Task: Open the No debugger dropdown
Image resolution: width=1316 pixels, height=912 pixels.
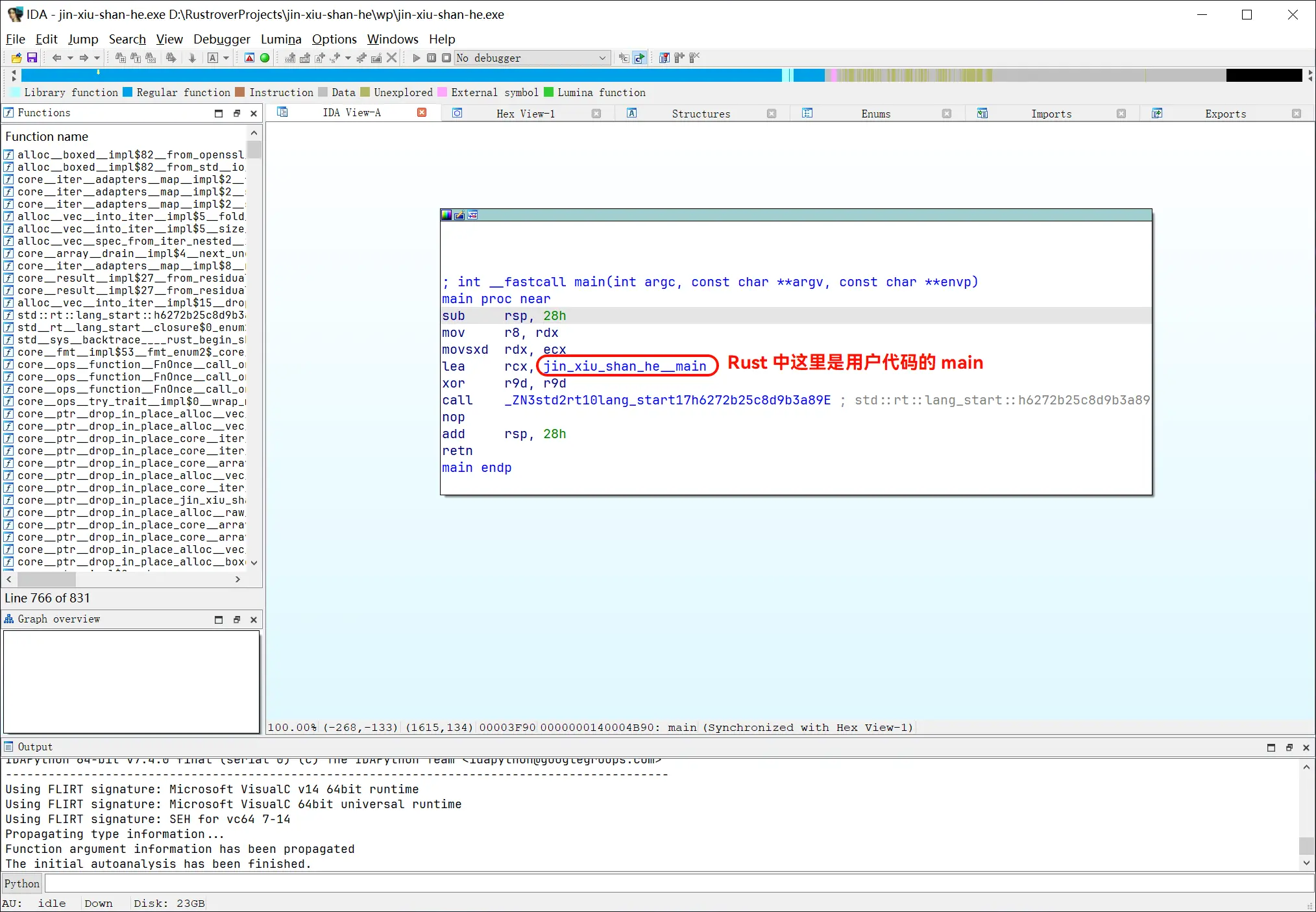Action: click(602, 58)
